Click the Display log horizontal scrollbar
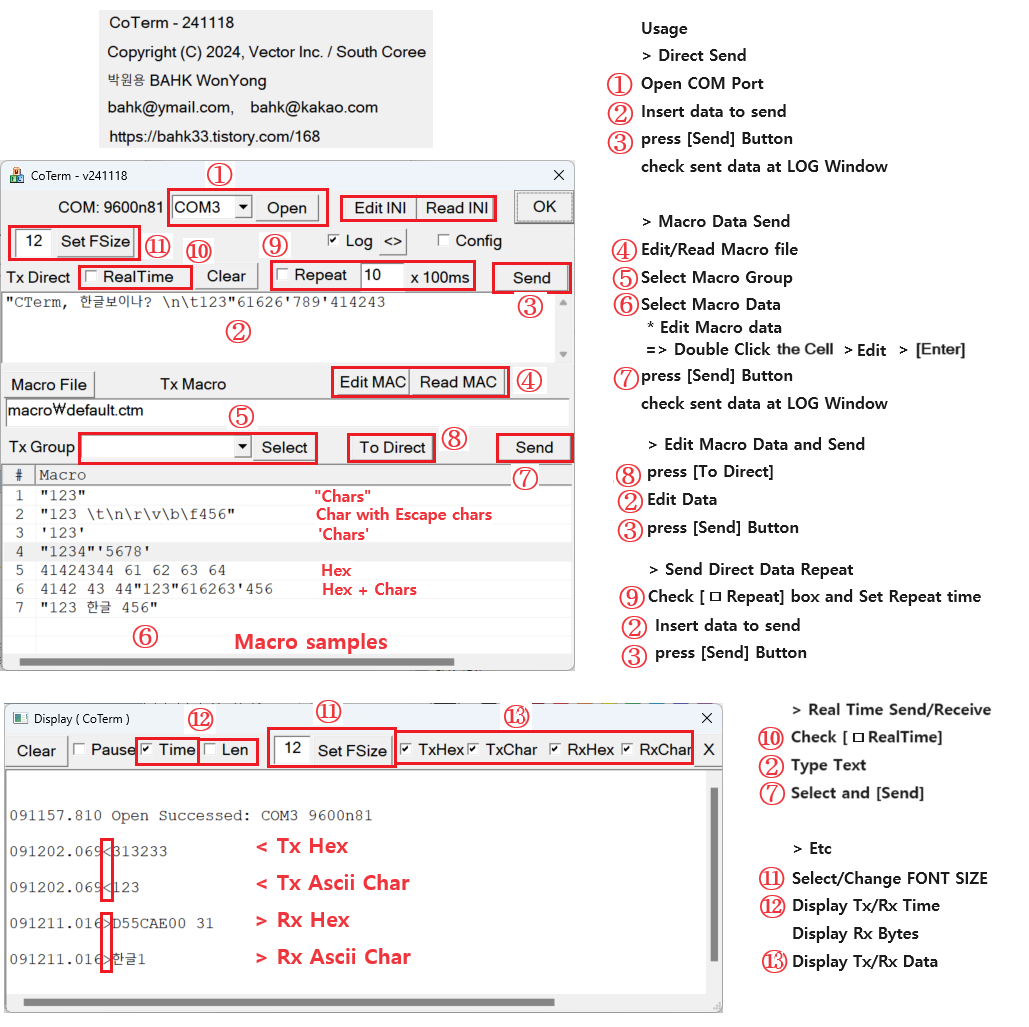Viewport: 1029px width, 1027px height. coord(289,1002)
